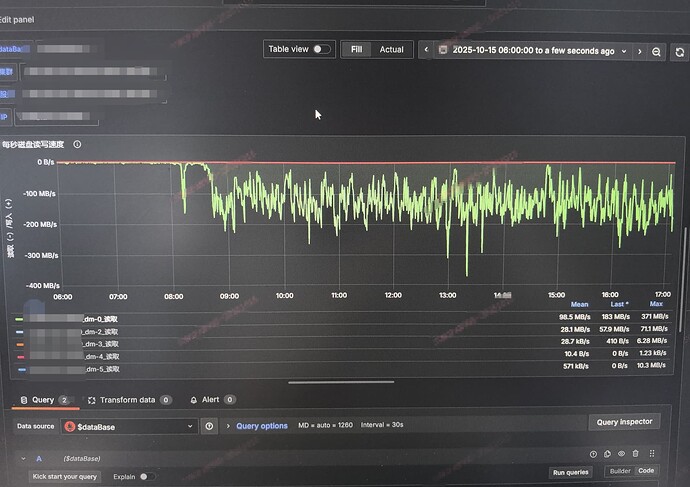Show panel description info icon
This screenshot has height=487, width=690.
77,144
